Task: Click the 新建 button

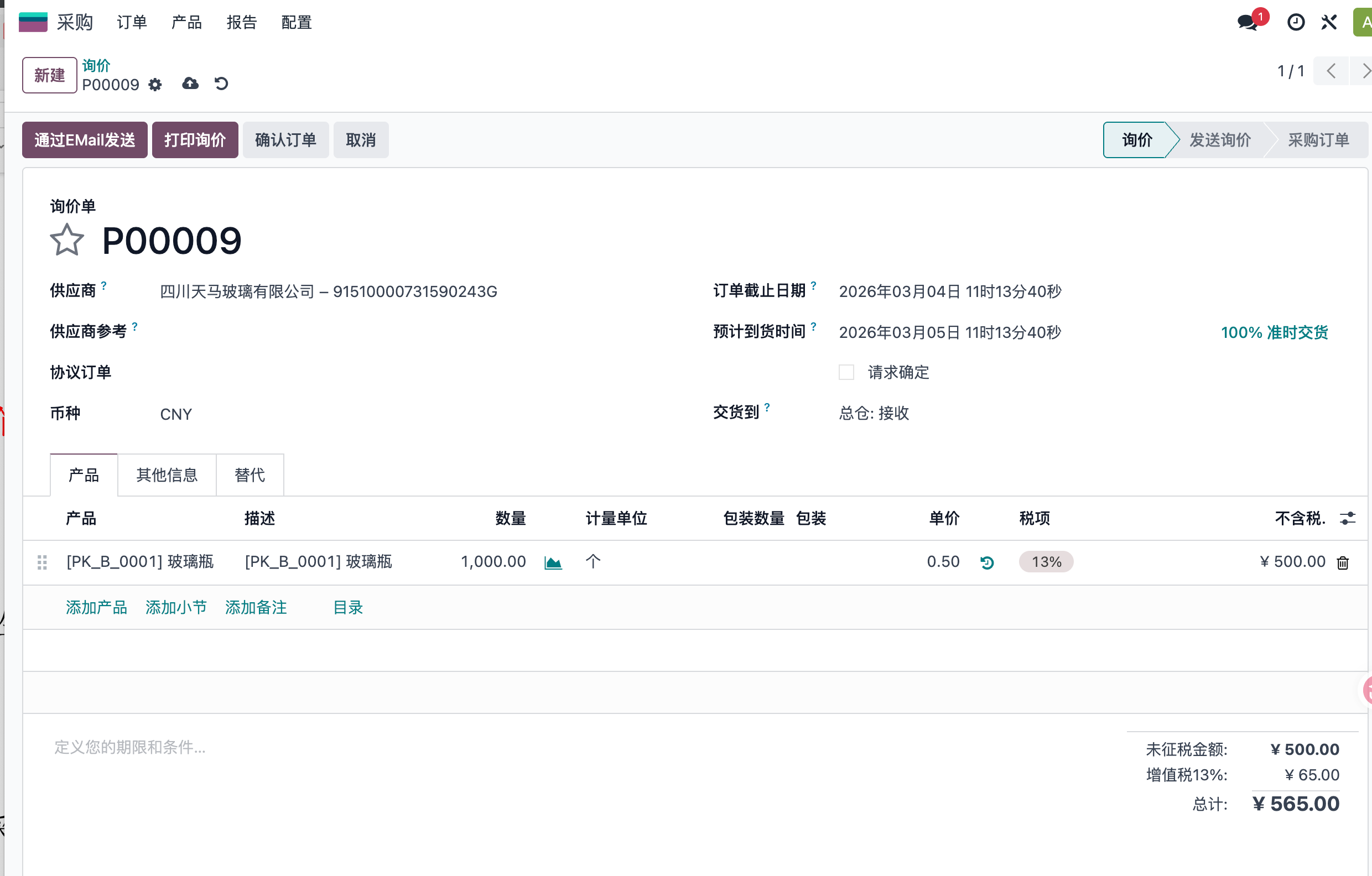Action: (50, 75)
